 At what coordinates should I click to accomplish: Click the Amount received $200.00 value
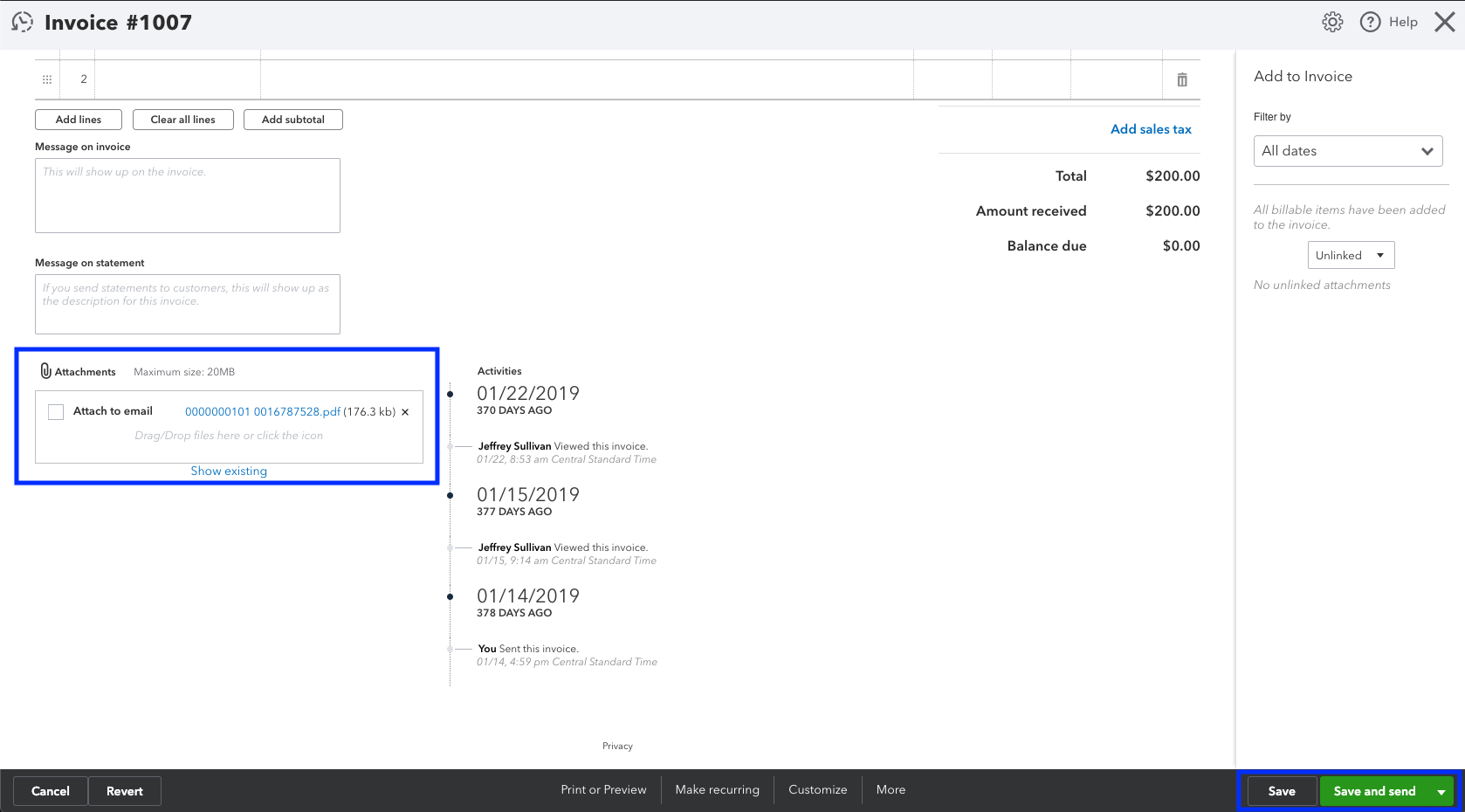point(1173,211)
